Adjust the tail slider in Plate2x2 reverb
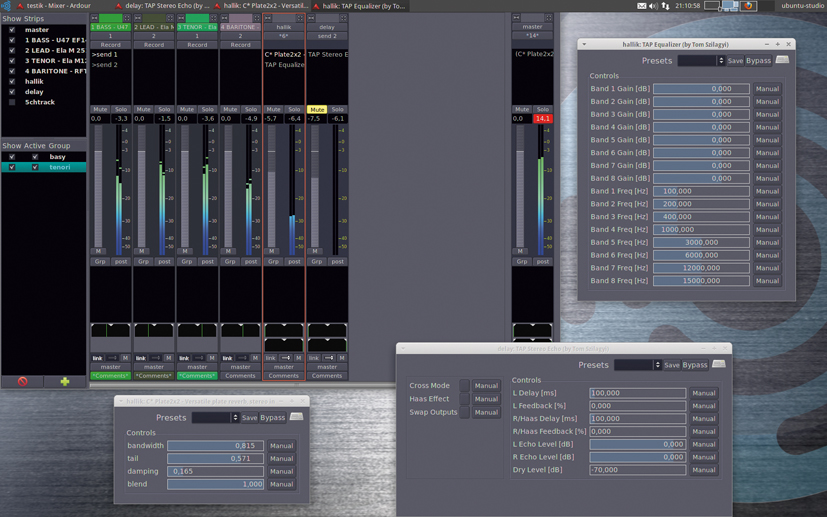 pyautogui.click(x=215, y=458)
